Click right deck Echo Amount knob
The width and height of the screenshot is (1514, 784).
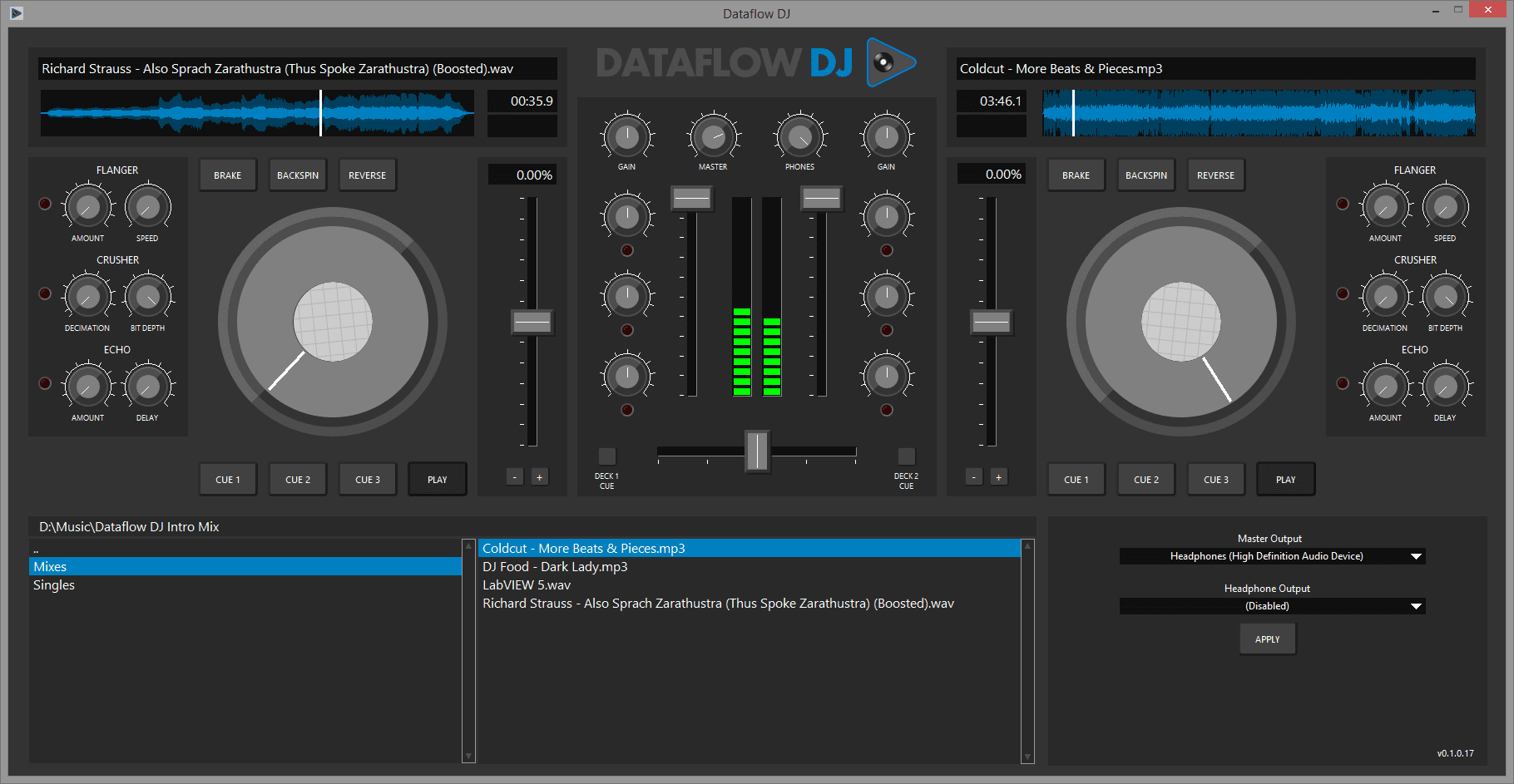coord(1385,387)
